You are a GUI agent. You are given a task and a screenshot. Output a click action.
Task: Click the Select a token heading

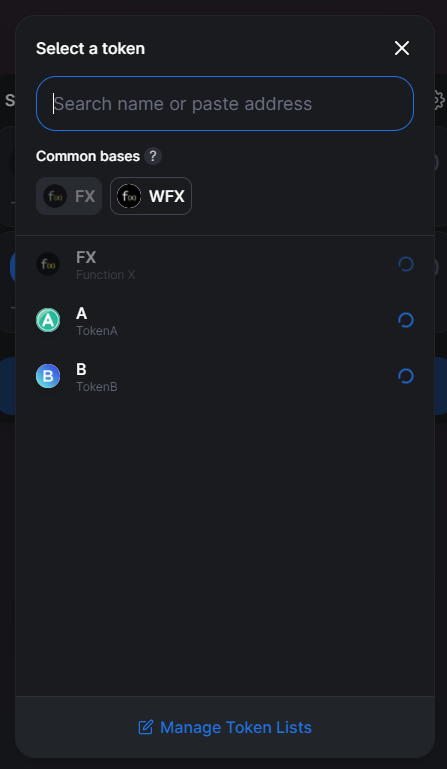click(x=90, y=49)
